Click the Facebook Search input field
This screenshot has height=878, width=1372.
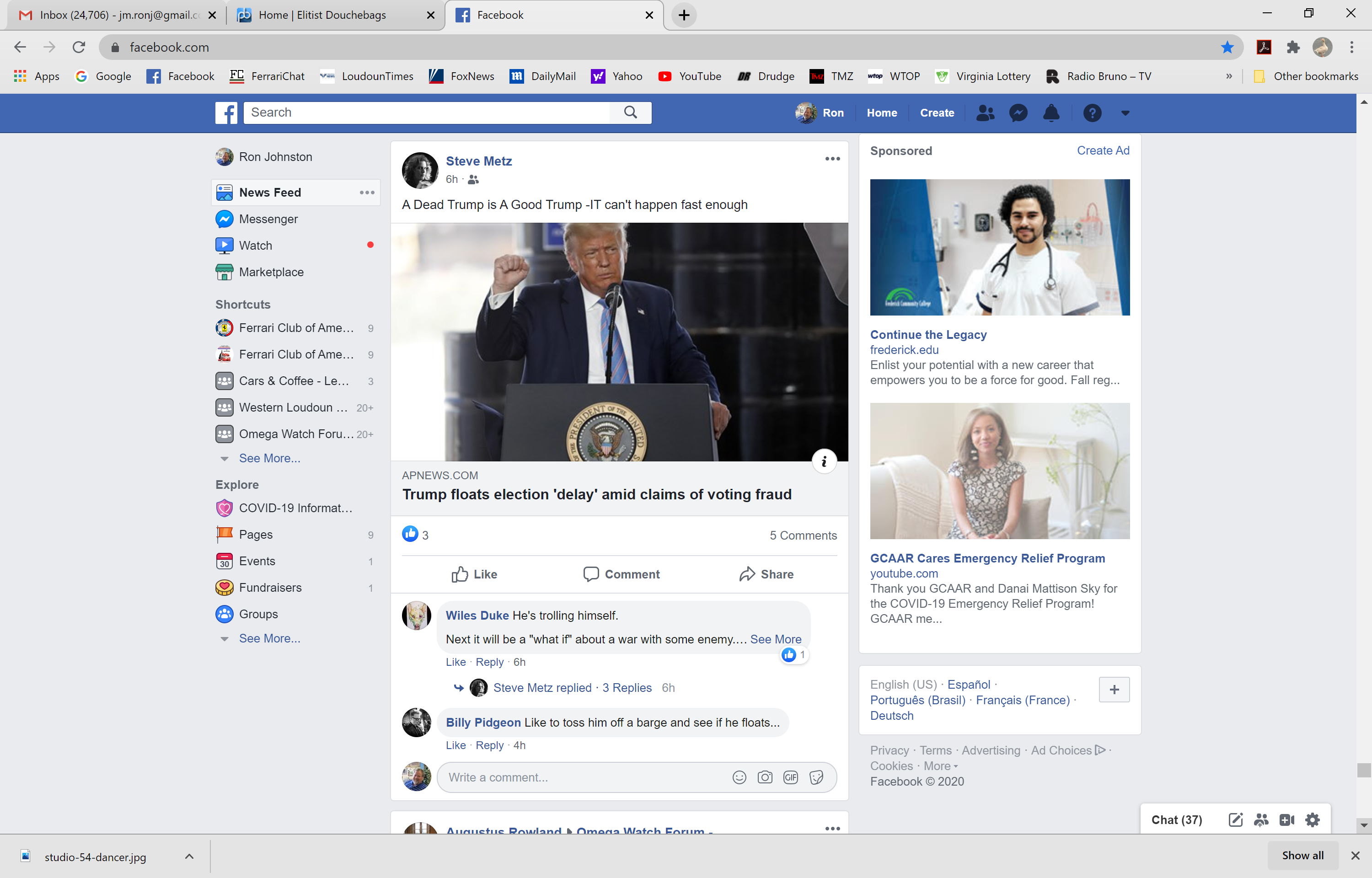428,112
